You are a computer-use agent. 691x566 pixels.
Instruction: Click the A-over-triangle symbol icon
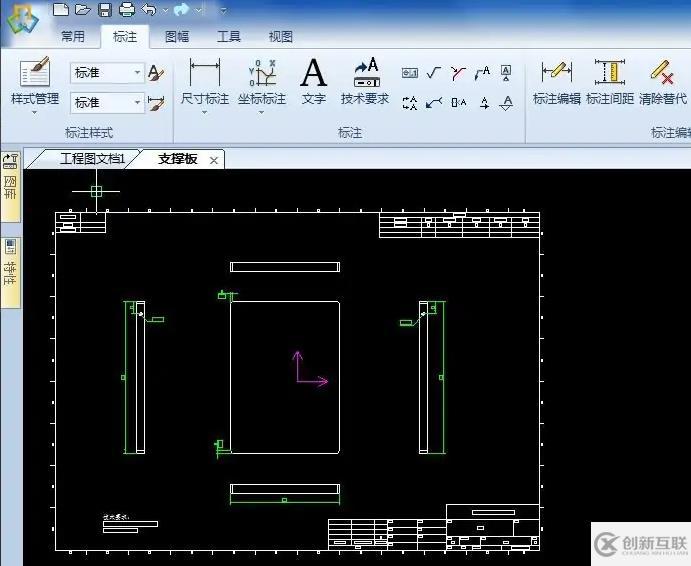point(507,103)
